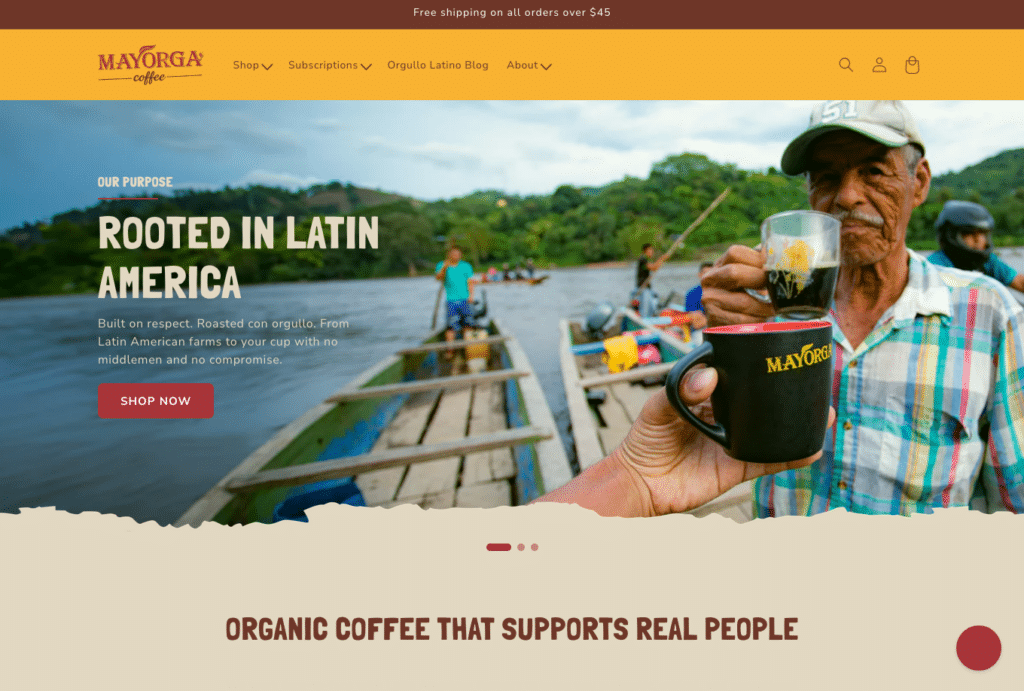This screenshot has height=691, width=1024.
Task: Click the Our Purpose label
Action: click(x=135, y=182)
